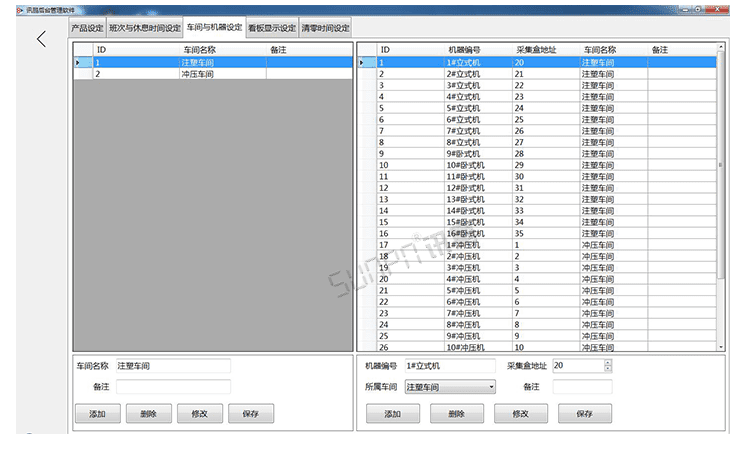
Task: Focus the 车间名称 input field
Action: [172, 366]
